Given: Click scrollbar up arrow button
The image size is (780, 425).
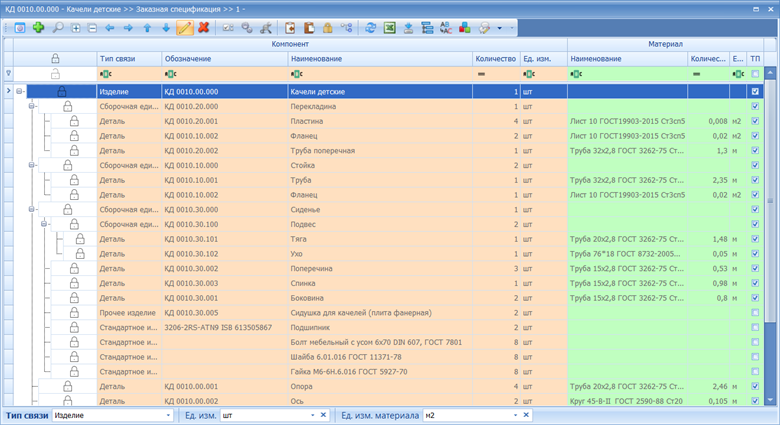Looking at the screenshot, I should (770, 73).
